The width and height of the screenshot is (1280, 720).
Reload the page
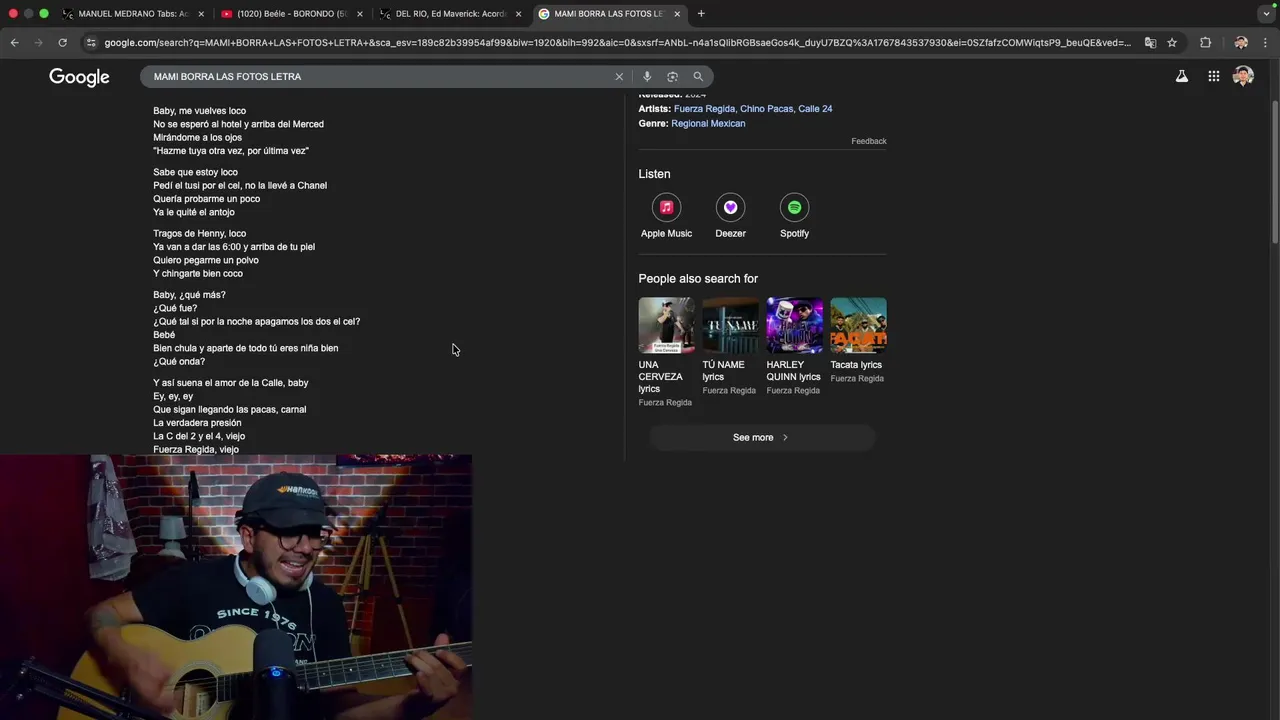click(x=62, y=43)
